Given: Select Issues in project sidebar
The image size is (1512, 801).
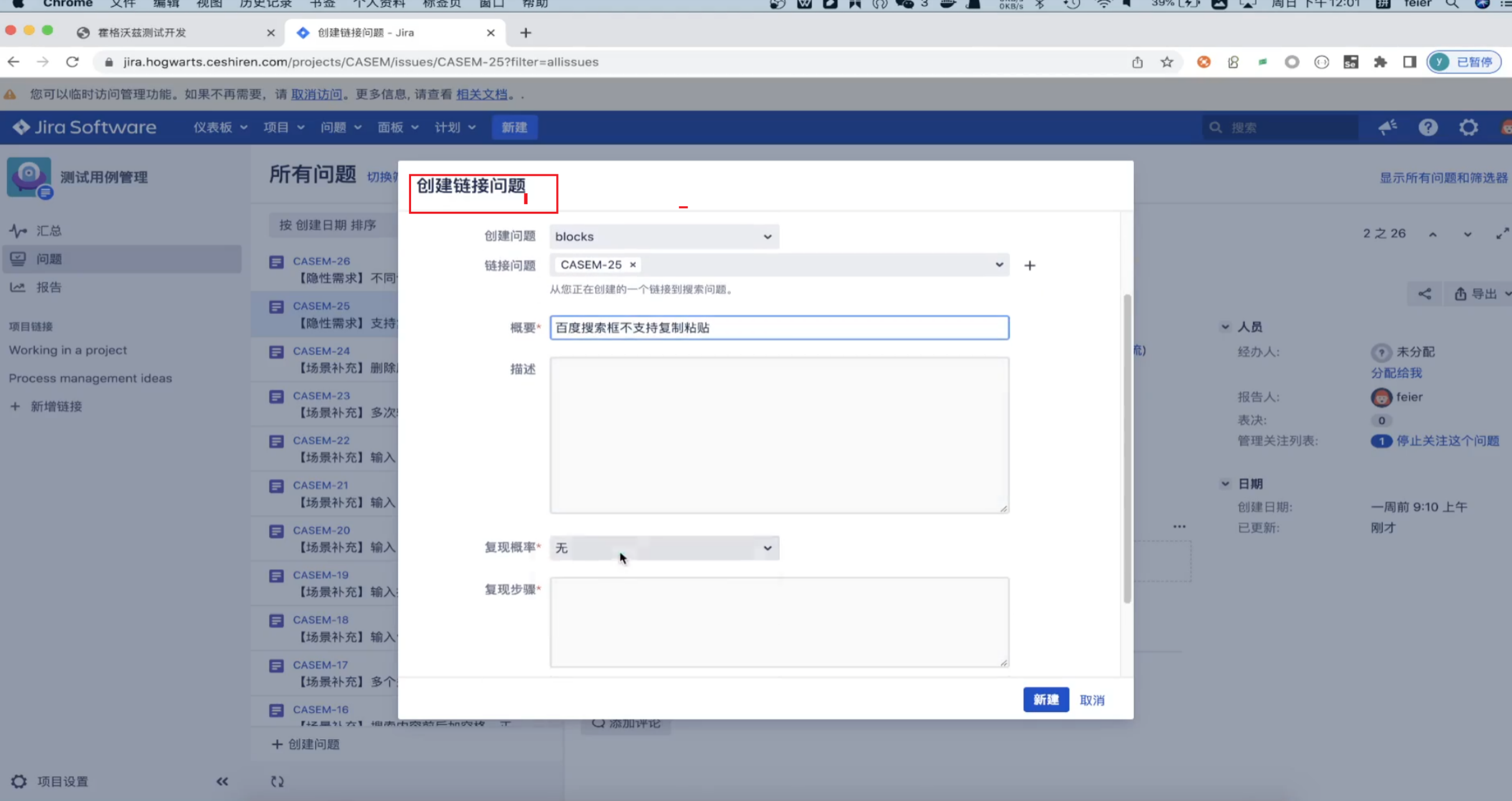Looking at the screenshot, I should pyautogui.click(x=122, y=258).
